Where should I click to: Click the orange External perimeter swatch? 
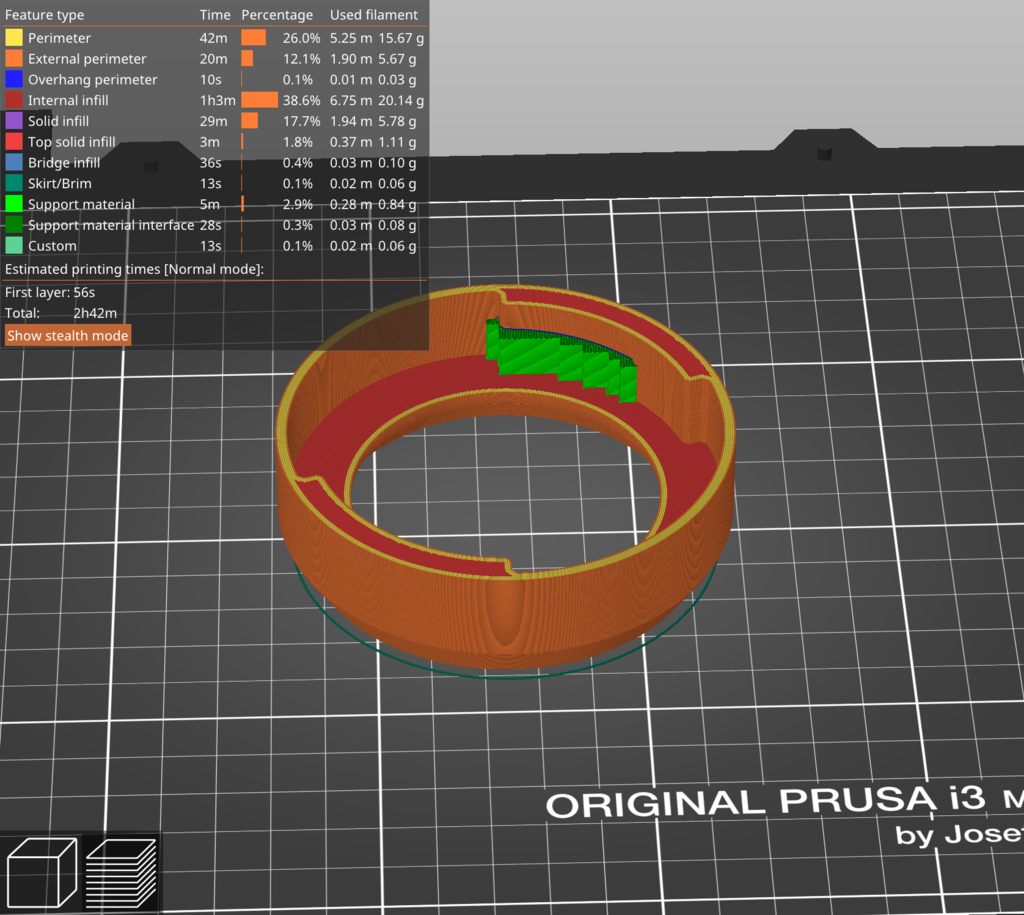coord(14,59)
